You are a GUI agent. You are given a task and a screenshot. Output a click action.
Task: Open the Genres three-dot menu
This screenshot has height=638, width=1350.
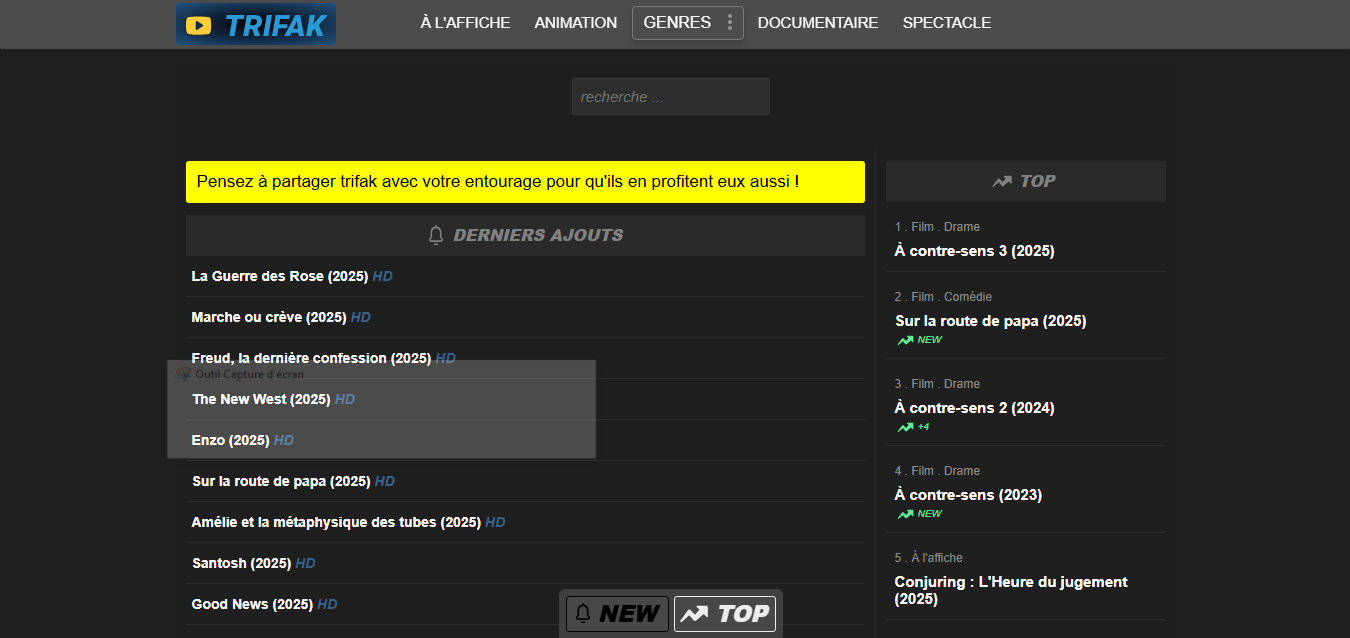(730, 23)
